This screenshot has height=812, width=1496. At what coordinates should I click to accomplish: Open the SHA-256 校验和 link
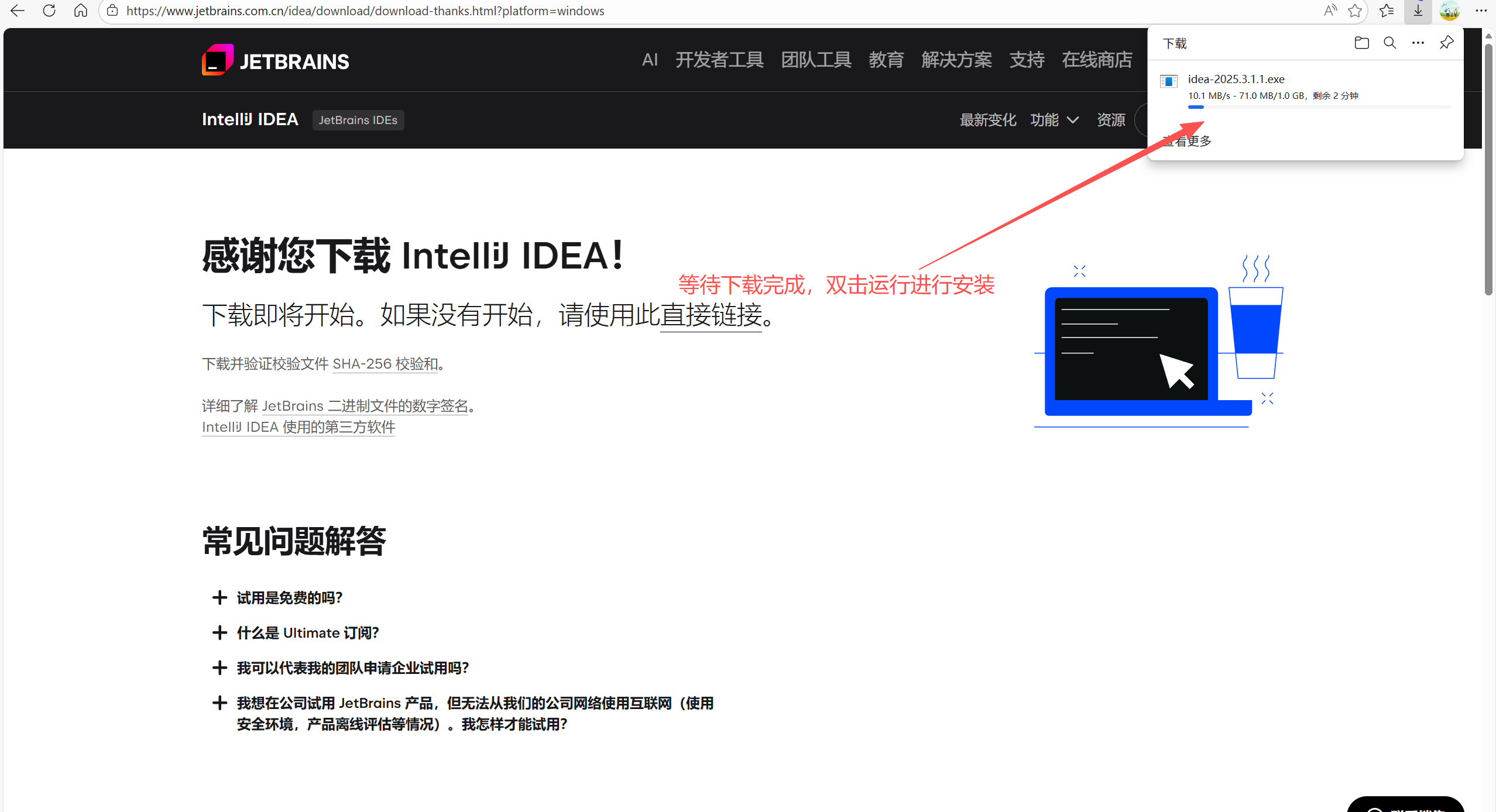click(385, 364)
